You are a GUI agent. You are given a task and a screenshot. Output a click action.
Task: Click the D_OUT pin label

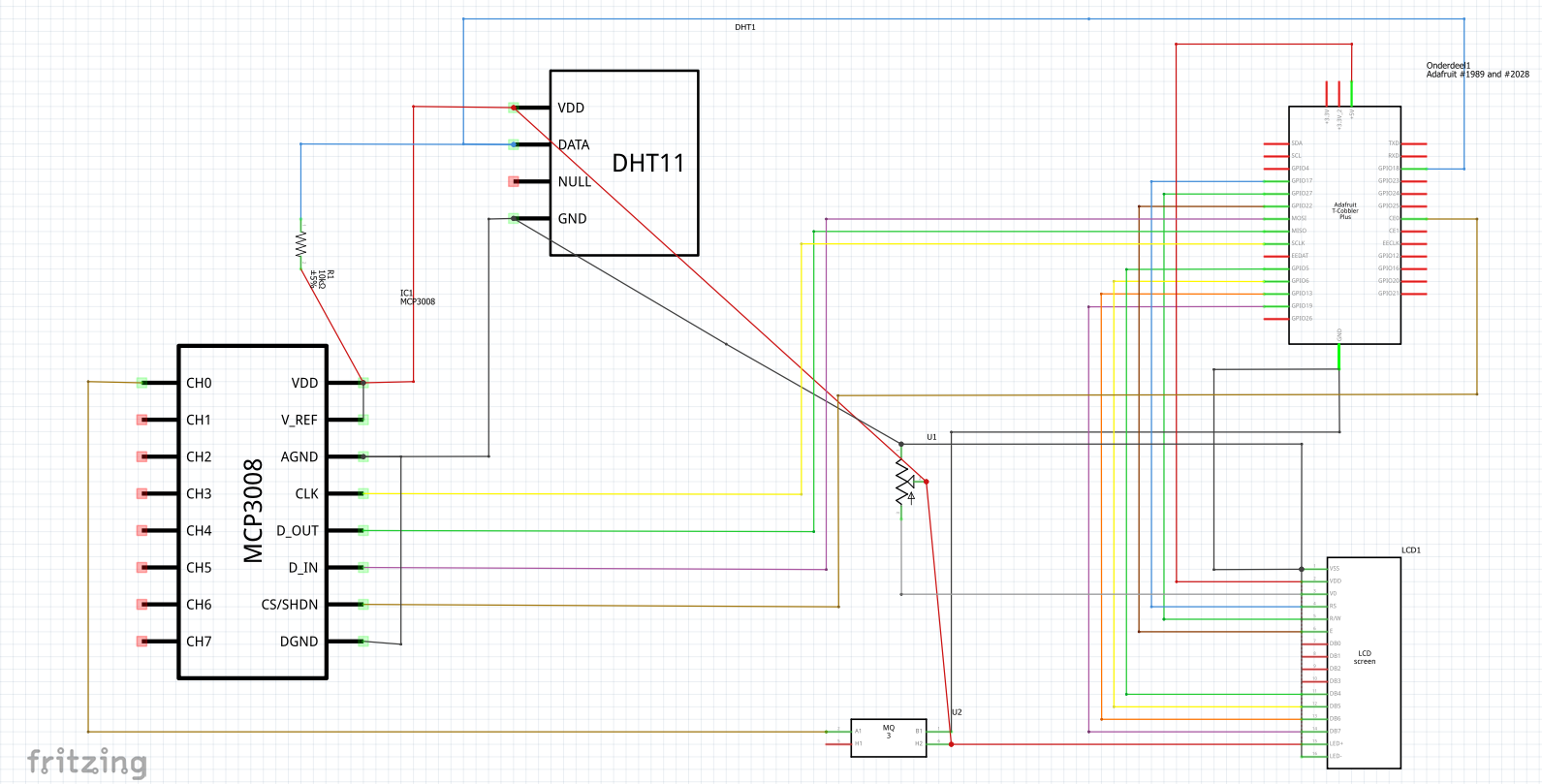coord(298,530)
